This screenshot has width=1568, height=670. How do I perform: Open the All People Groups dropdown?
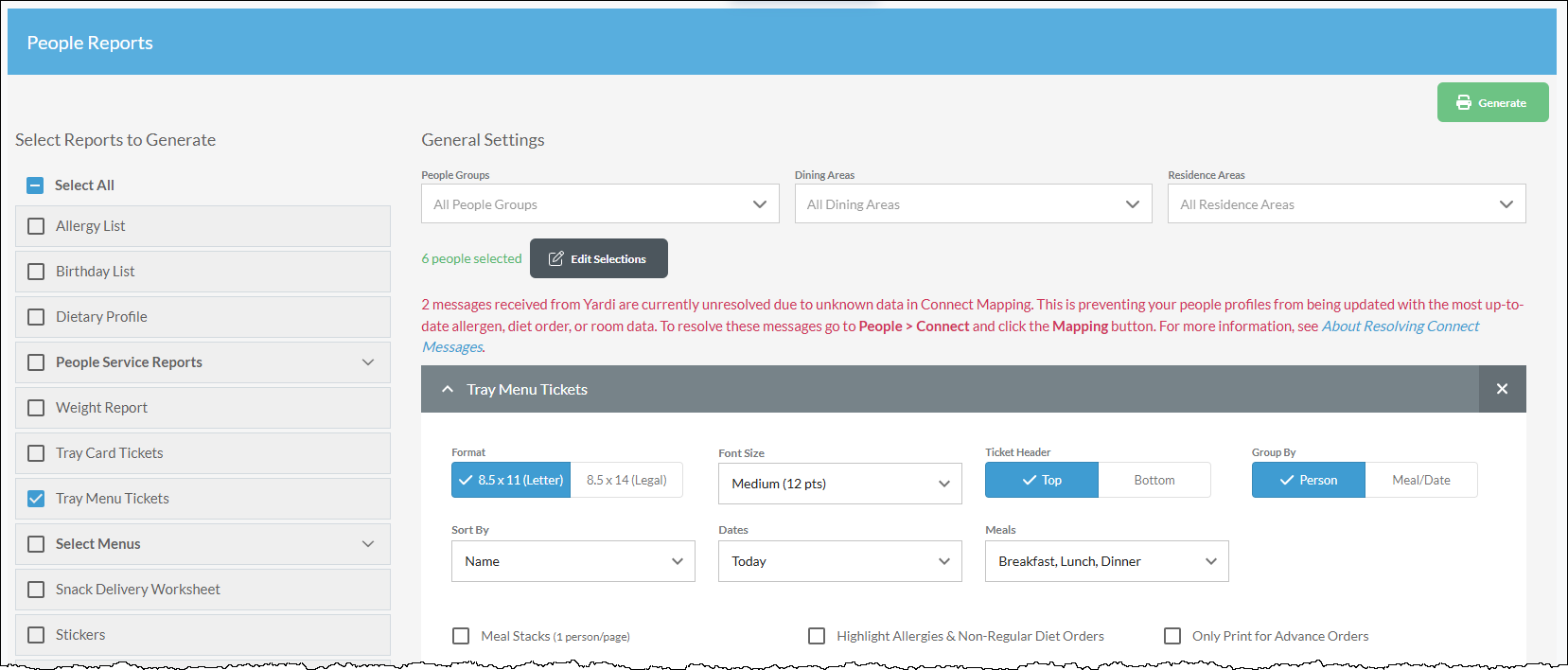click(600, 203)
